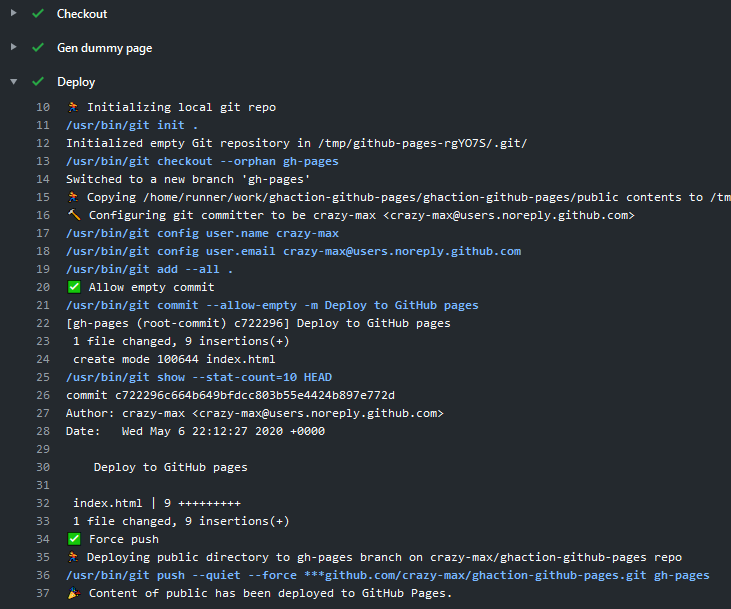The height and width of the screenshot is (609, 731).
Task: Click 'Configuring git committer' log line
Action: (362, 215)
